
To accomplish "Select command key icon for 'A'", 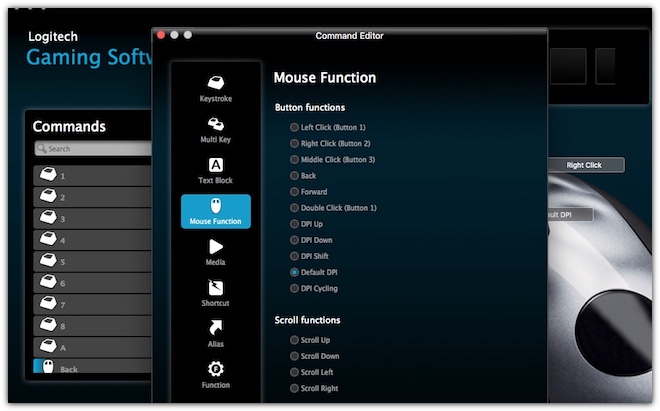I will pos(48,346).
